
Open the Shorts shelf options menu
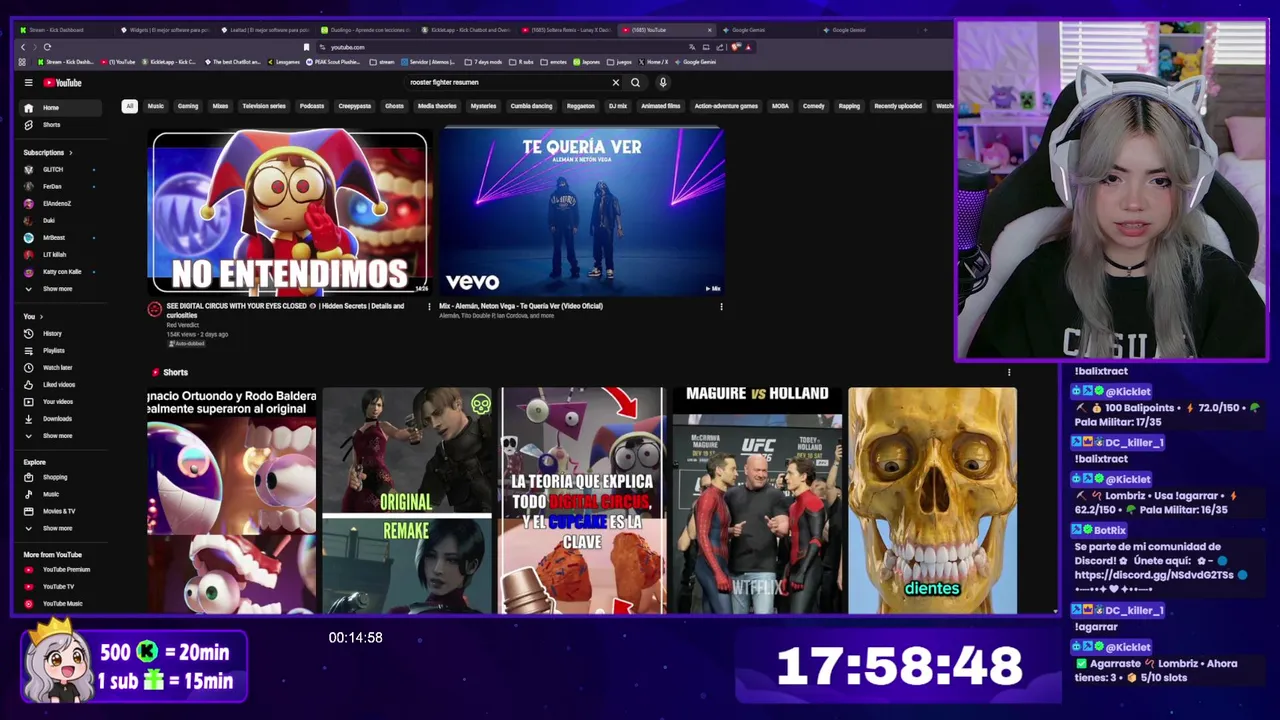coord(1009,372)
